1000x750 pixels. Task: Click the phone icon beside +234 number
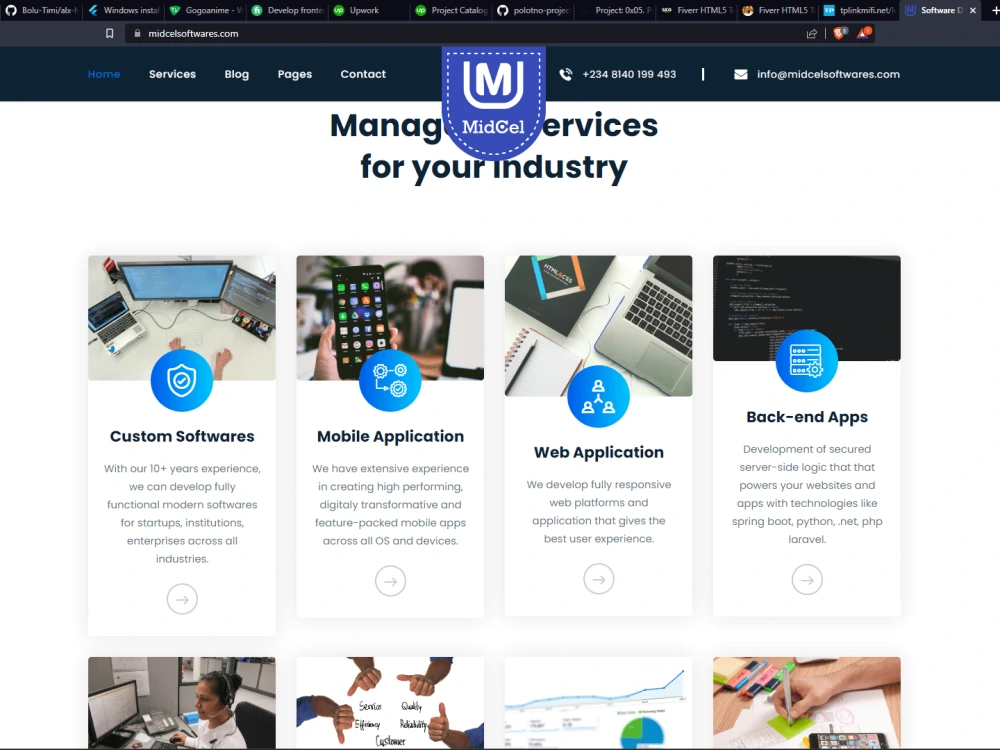pos(566,75)
